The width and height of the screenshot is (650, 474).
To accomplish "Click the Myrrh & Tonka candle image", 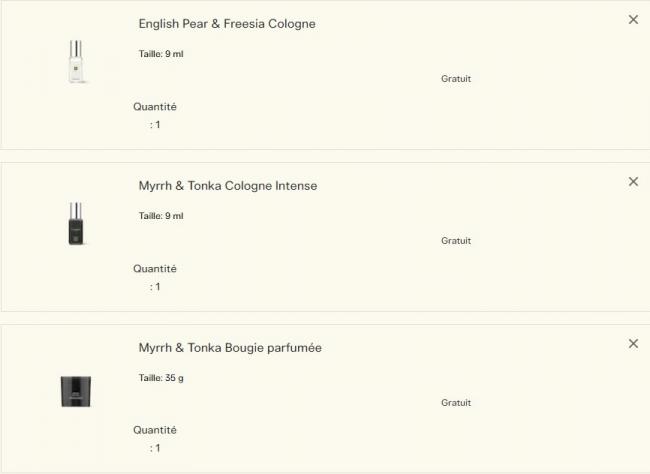I will click(x=76, y=390).
